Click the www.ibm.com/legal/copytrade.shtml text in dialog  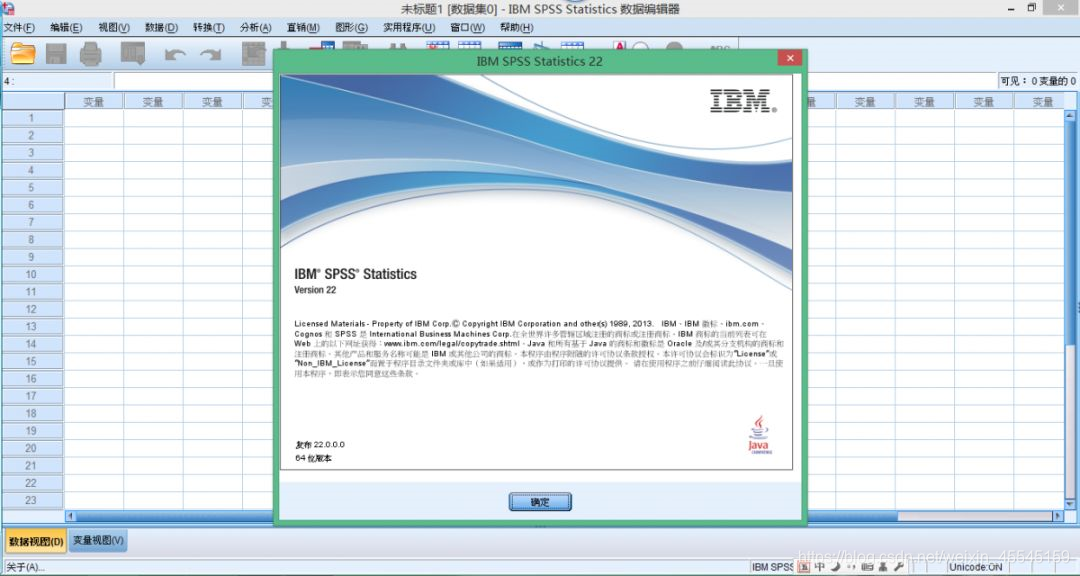click(451, 343)
